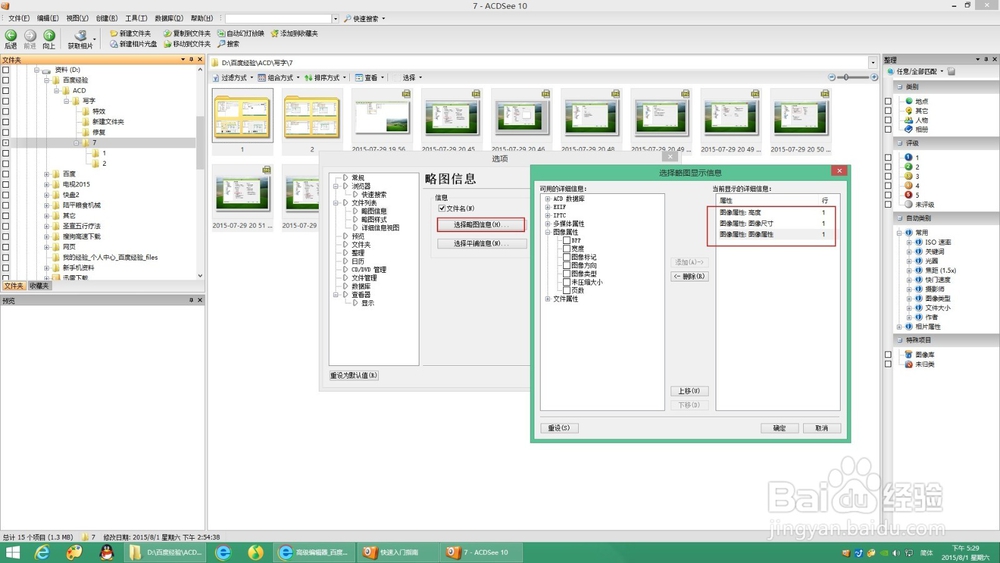Check the BPP checkbox under image attributes
This screenshot has width=1000, height=563.
566,240
